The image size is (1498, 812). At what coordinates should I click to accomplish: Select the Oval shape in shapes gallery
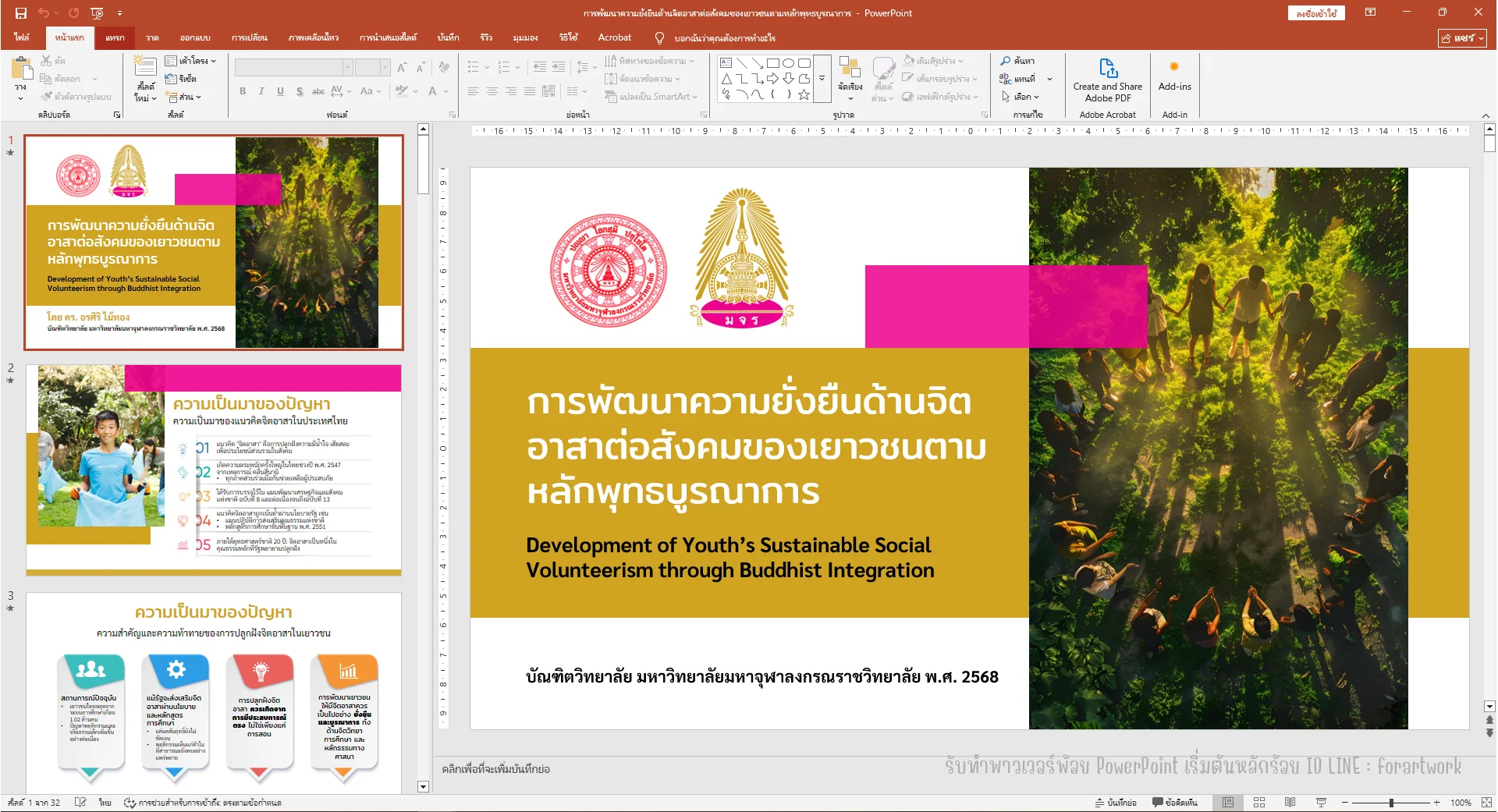click(789, 63)
